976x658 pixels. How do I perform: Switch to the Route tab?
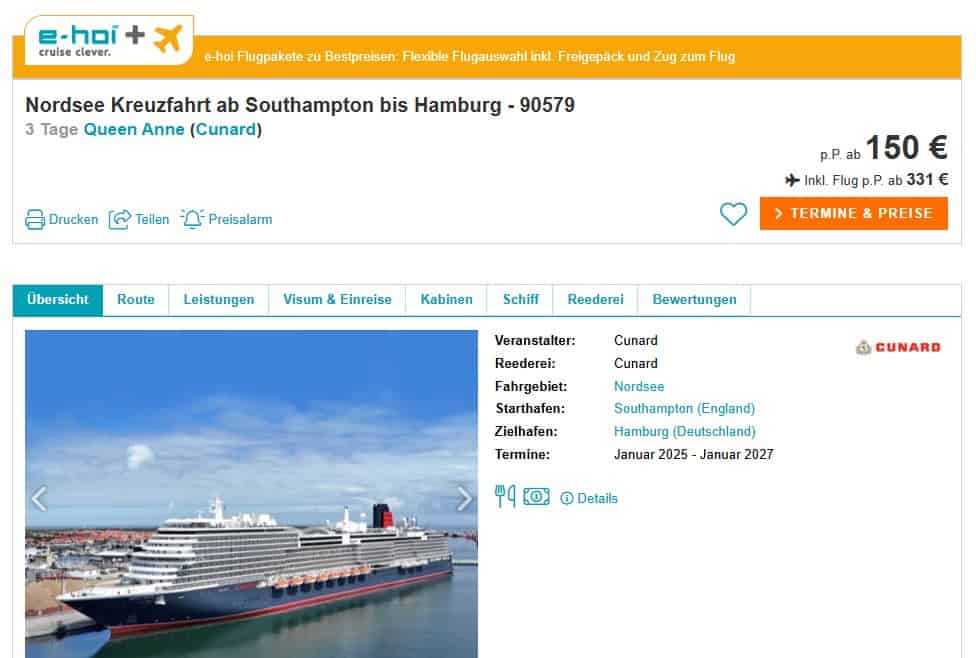pyautogui.click(x=136, y=300)
